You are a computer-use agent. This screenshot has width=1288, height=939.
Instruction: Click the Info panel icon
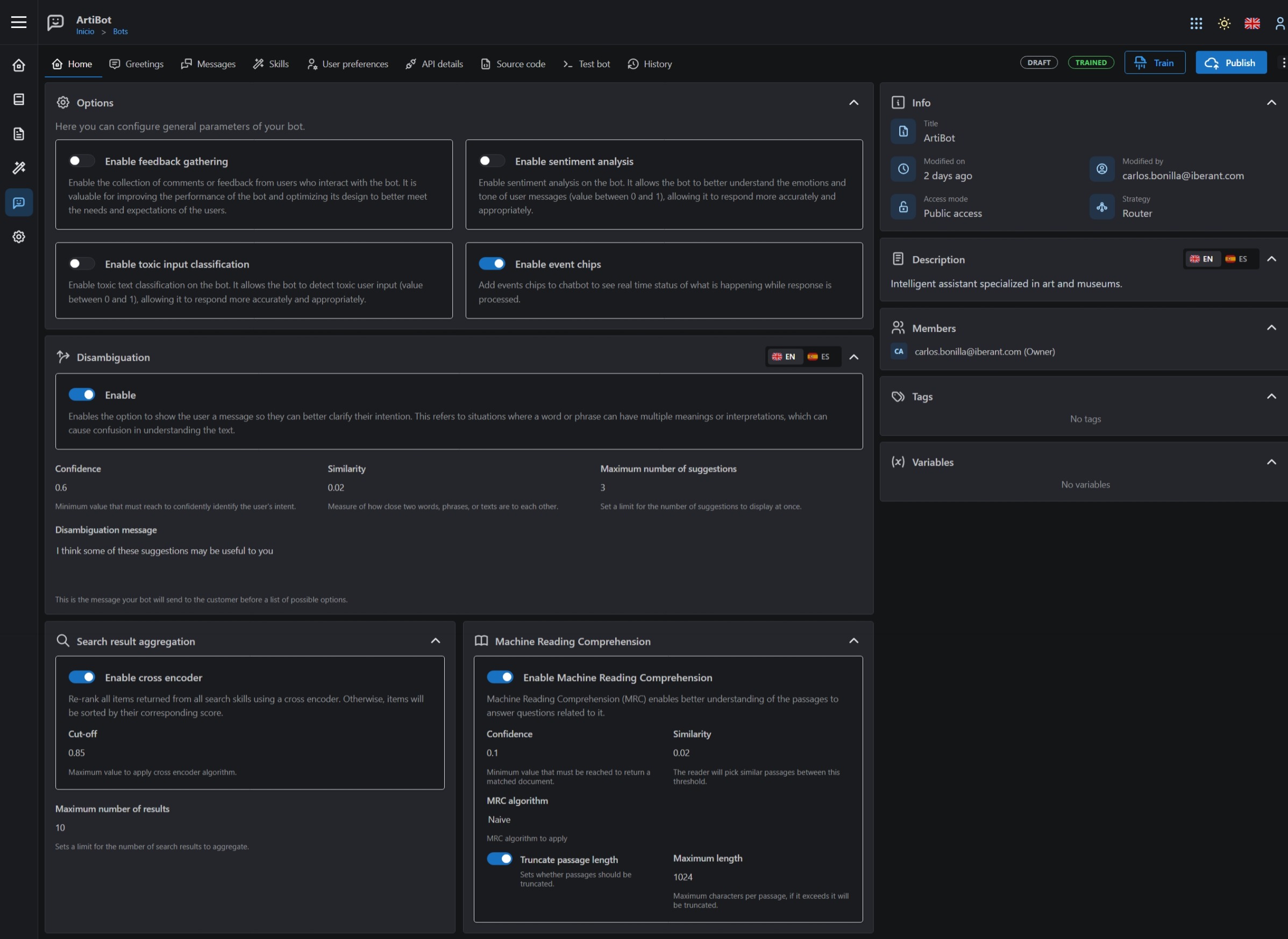click(898, 102)
